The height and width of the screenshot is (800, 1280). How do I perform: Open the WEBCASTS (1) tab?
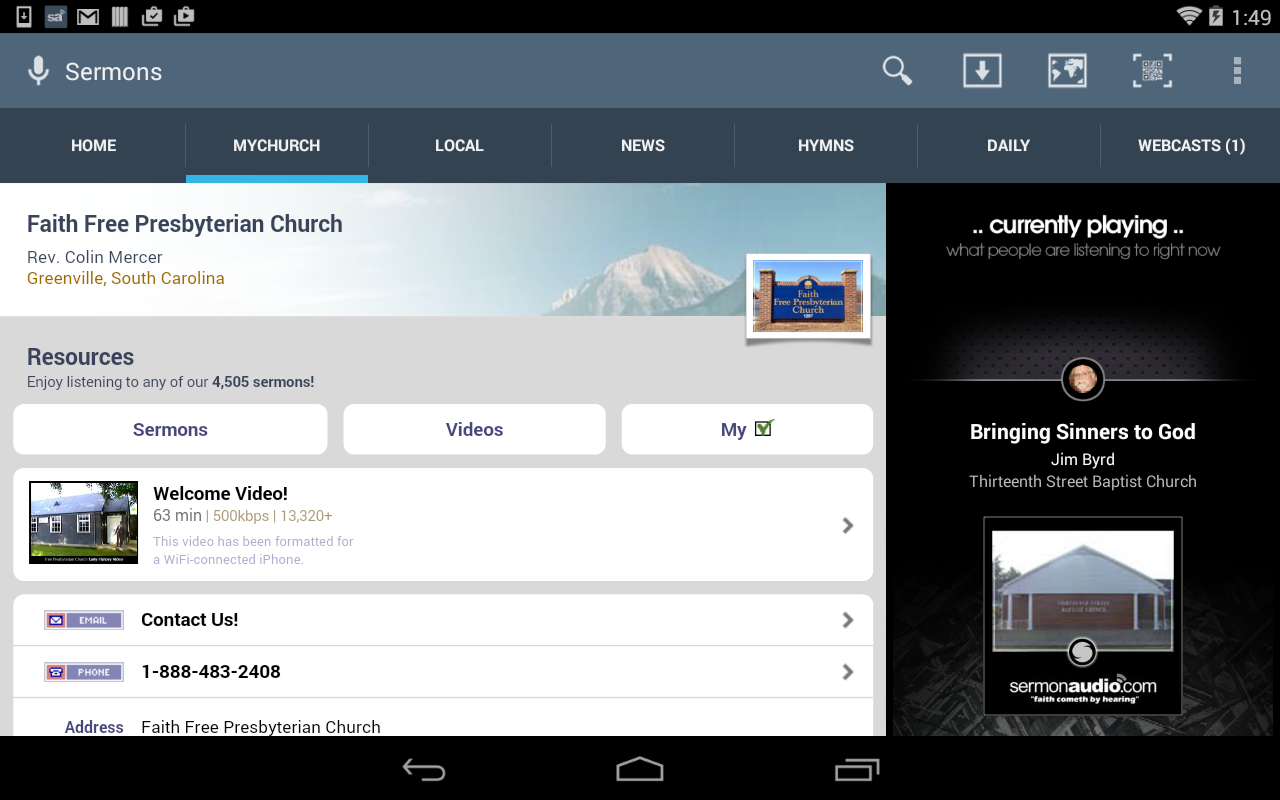[1191, 146]
